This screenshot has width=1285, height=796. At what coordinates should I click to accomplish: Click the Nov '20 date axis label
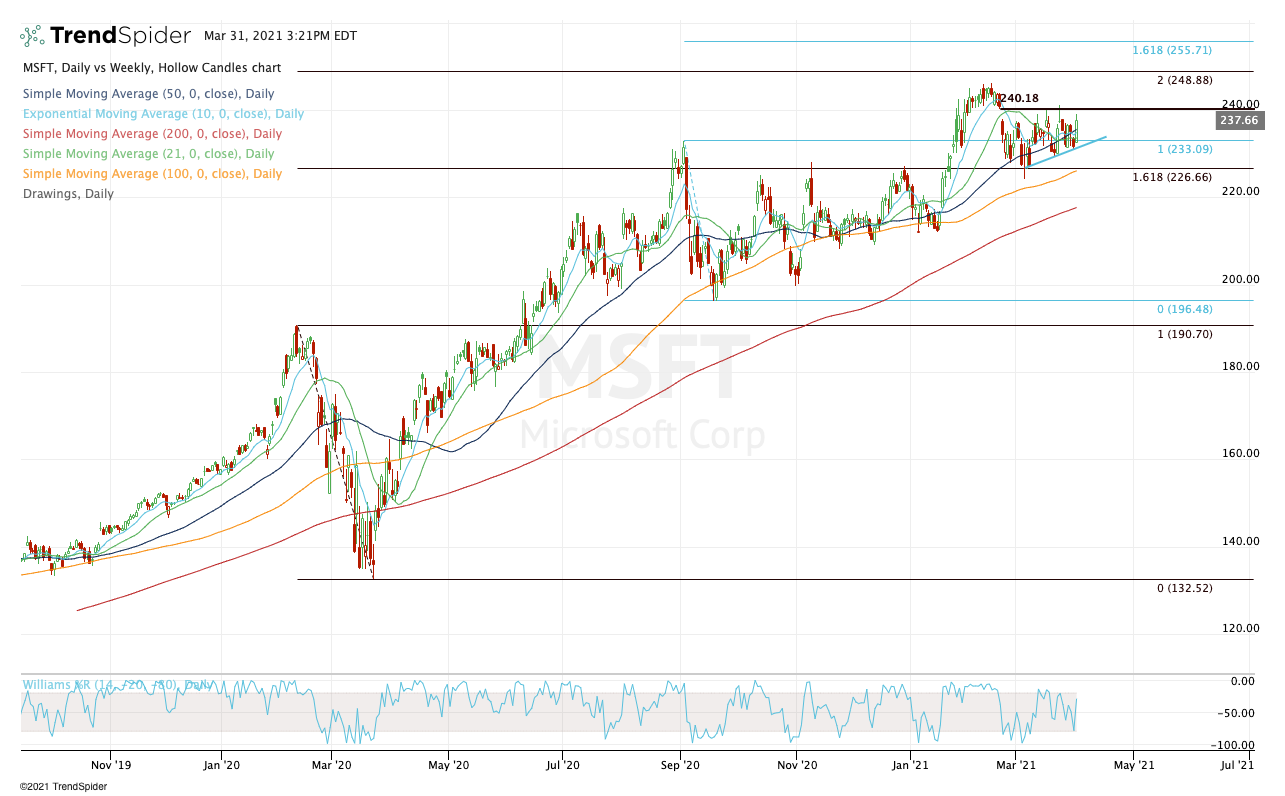click(797, 765)
